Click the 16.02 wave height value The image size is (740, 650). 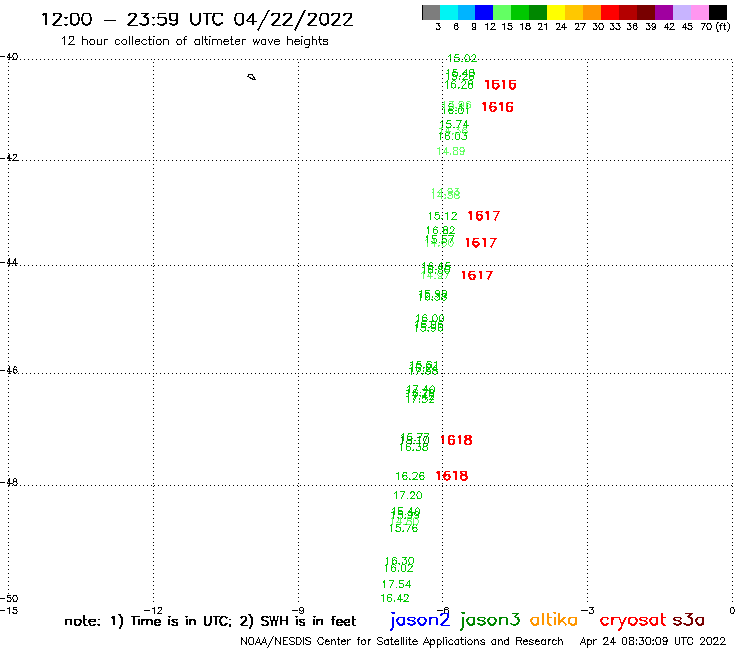pos(399,569)
